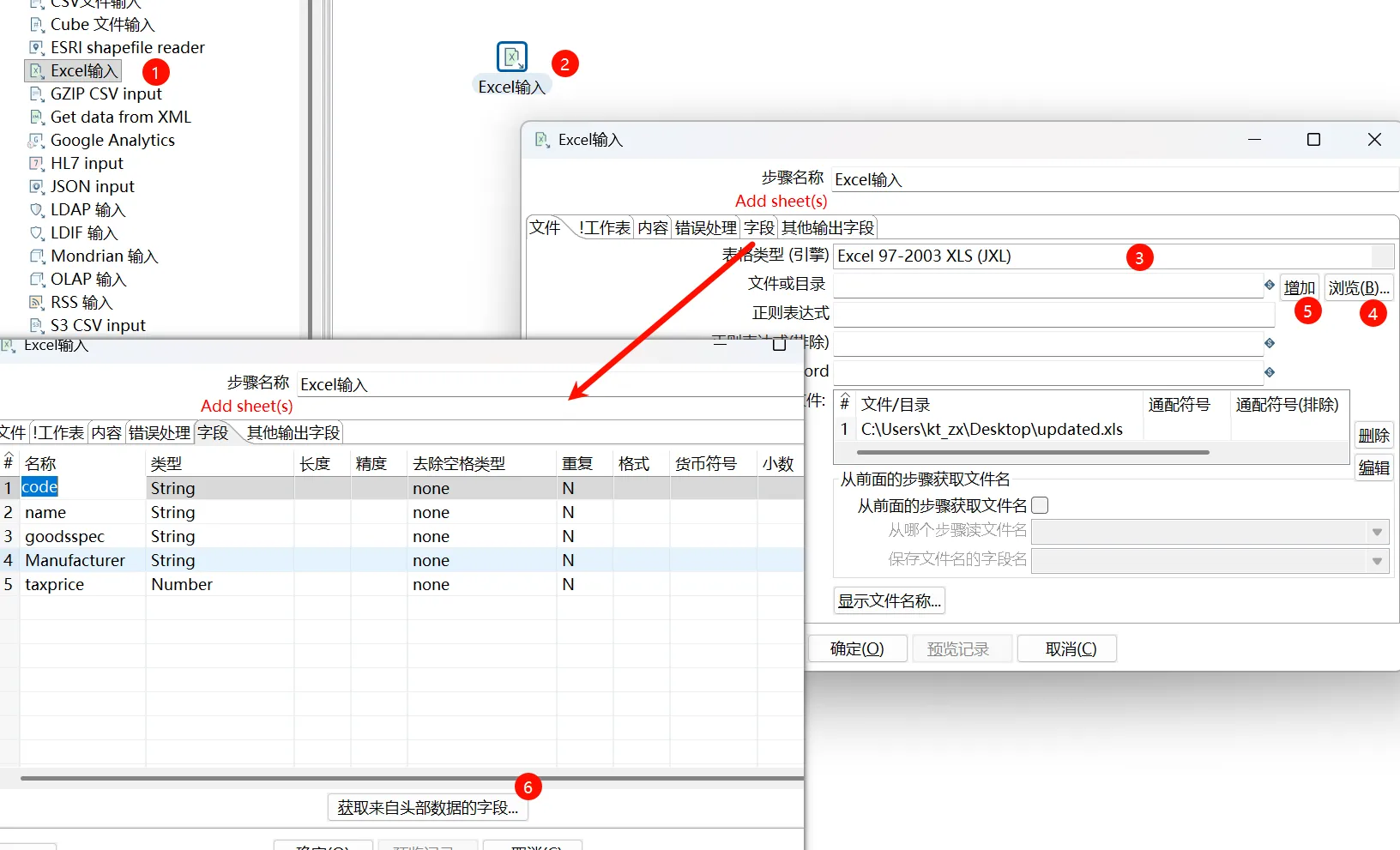1400x850 pixels.
Task: Open the 保存文件名的字段名 dropdown
Action: point(1210,562)
